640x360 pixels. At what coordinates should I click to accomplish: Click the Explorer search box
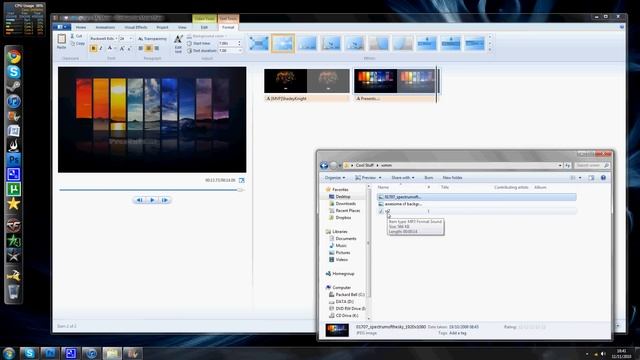click(x=592, y=165)
